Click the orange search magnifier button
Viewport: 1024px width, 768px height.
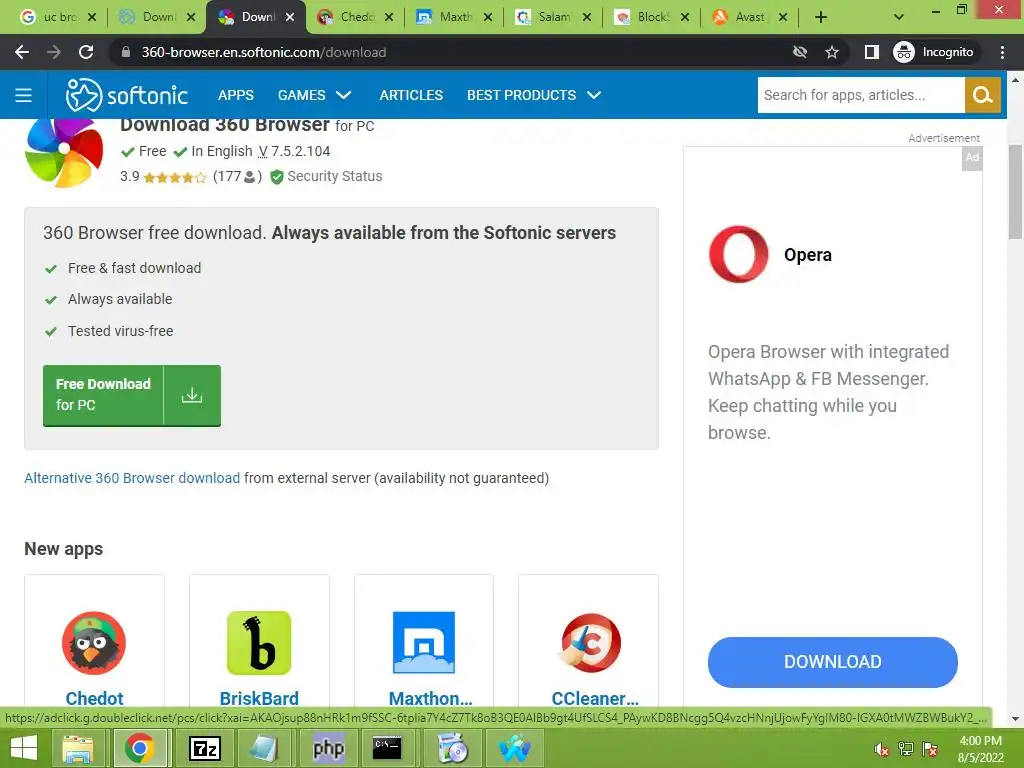(982, 95)
